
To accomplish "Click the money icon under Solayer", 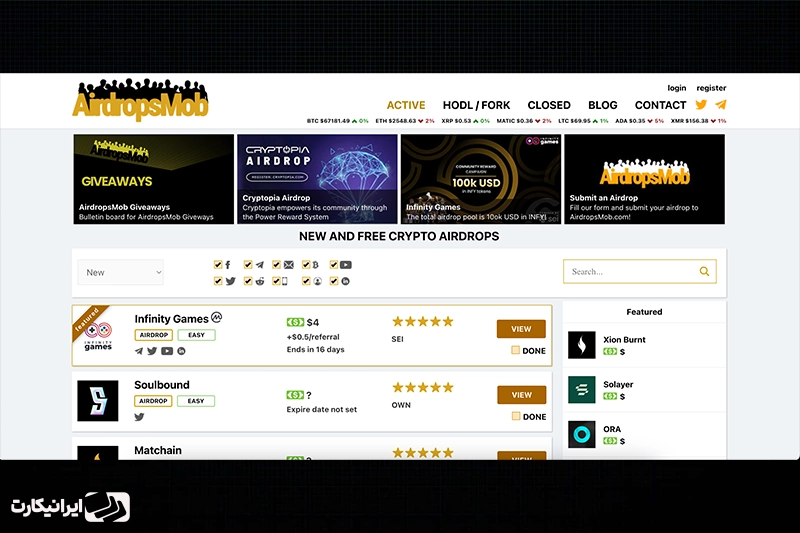I will [610, 396].
